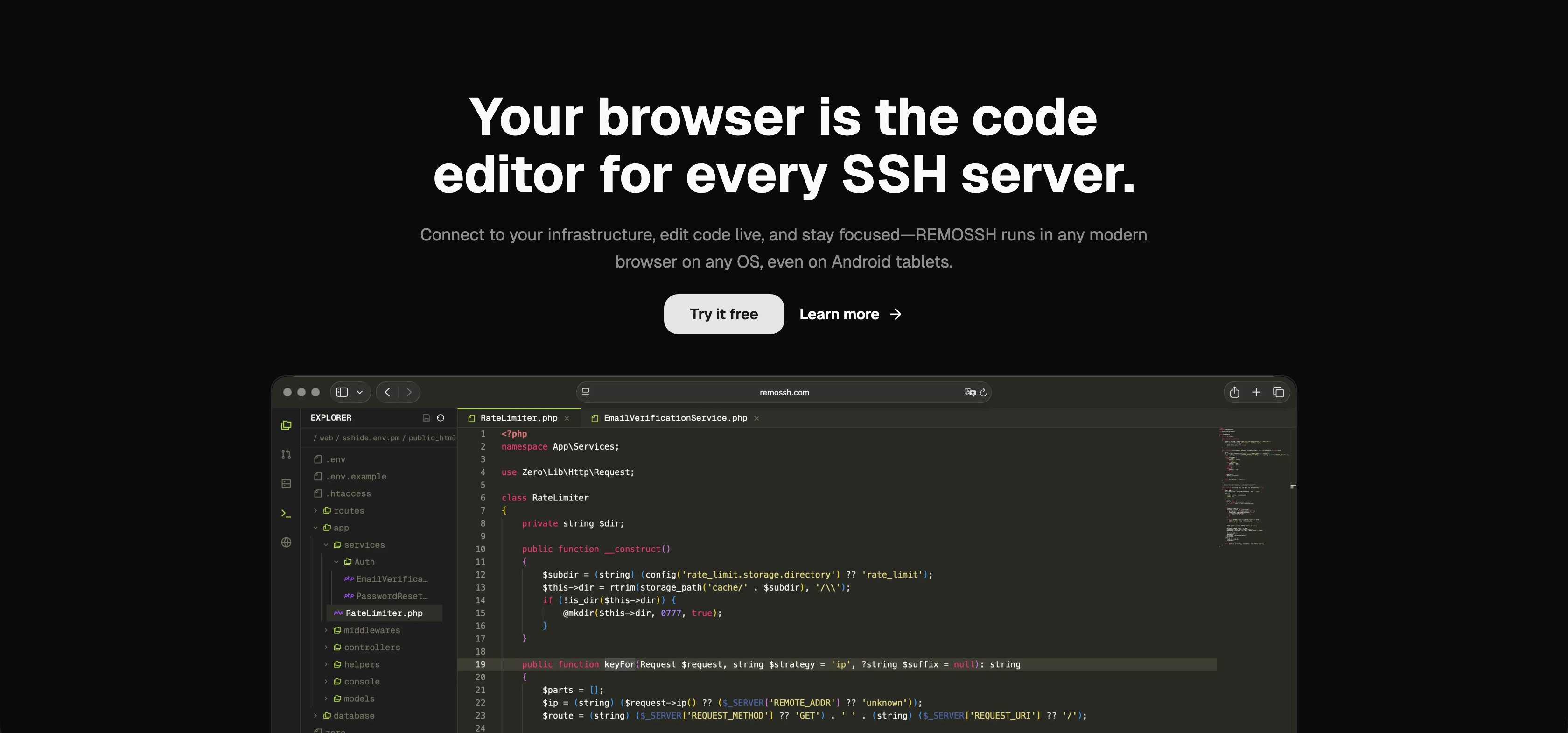The image size is (1568, 733).
Task: Open the integrated terminal panel icon
Action: 286,513
